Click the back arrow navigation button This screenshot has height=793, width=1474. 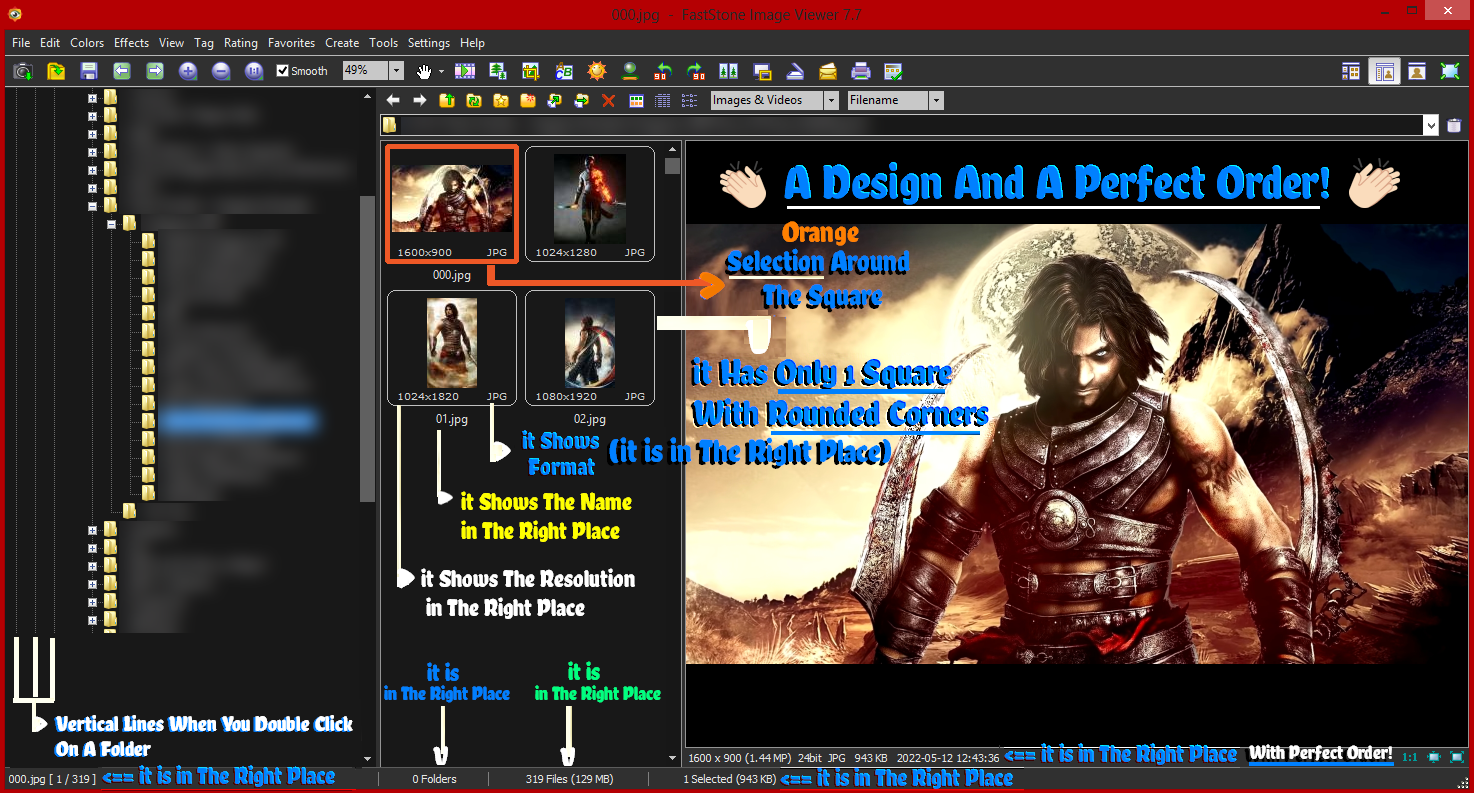coord(393,100)
